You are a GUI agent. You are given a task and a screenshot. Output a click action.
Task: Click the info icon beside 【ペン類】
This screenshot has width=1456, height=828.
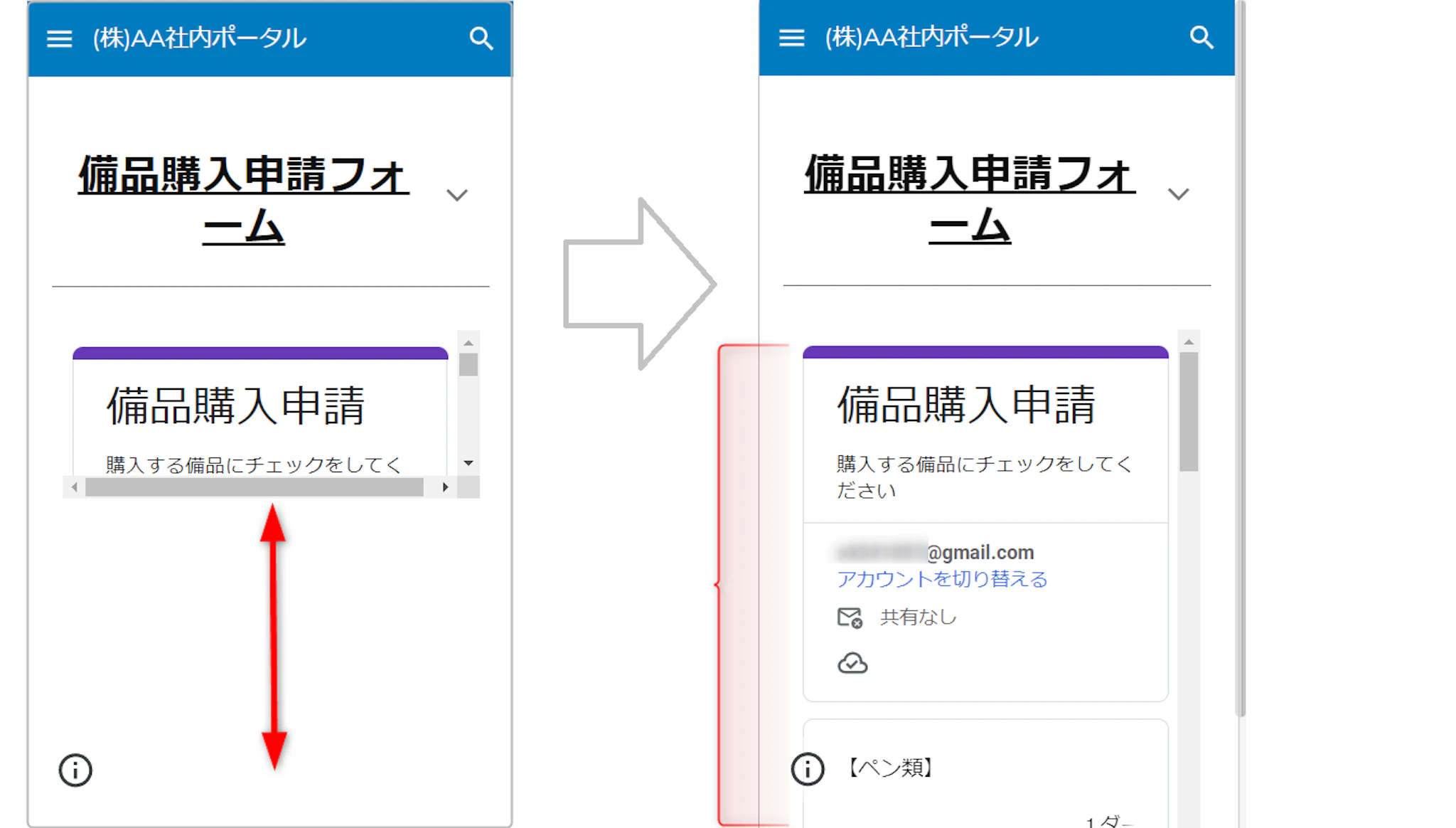[808, 769]
